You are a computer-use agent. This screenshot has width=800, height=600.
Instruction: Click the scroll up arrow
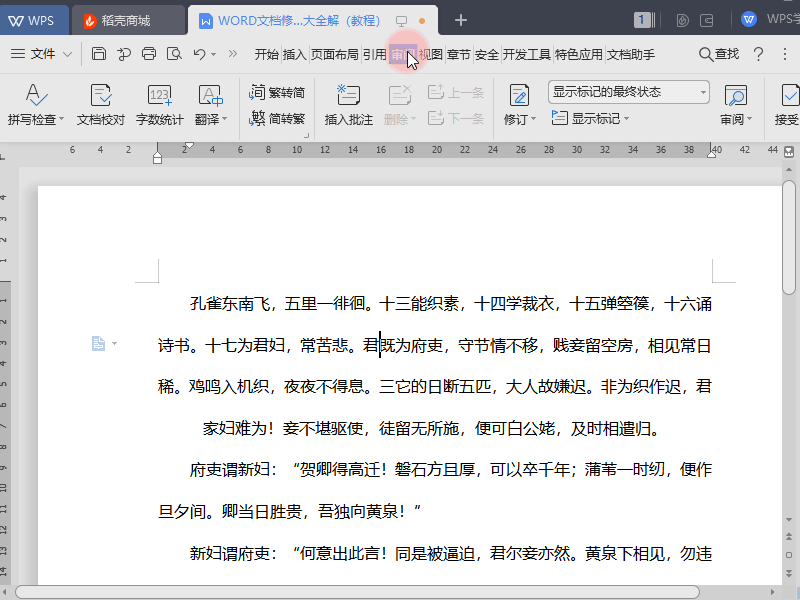click(789, 169)
